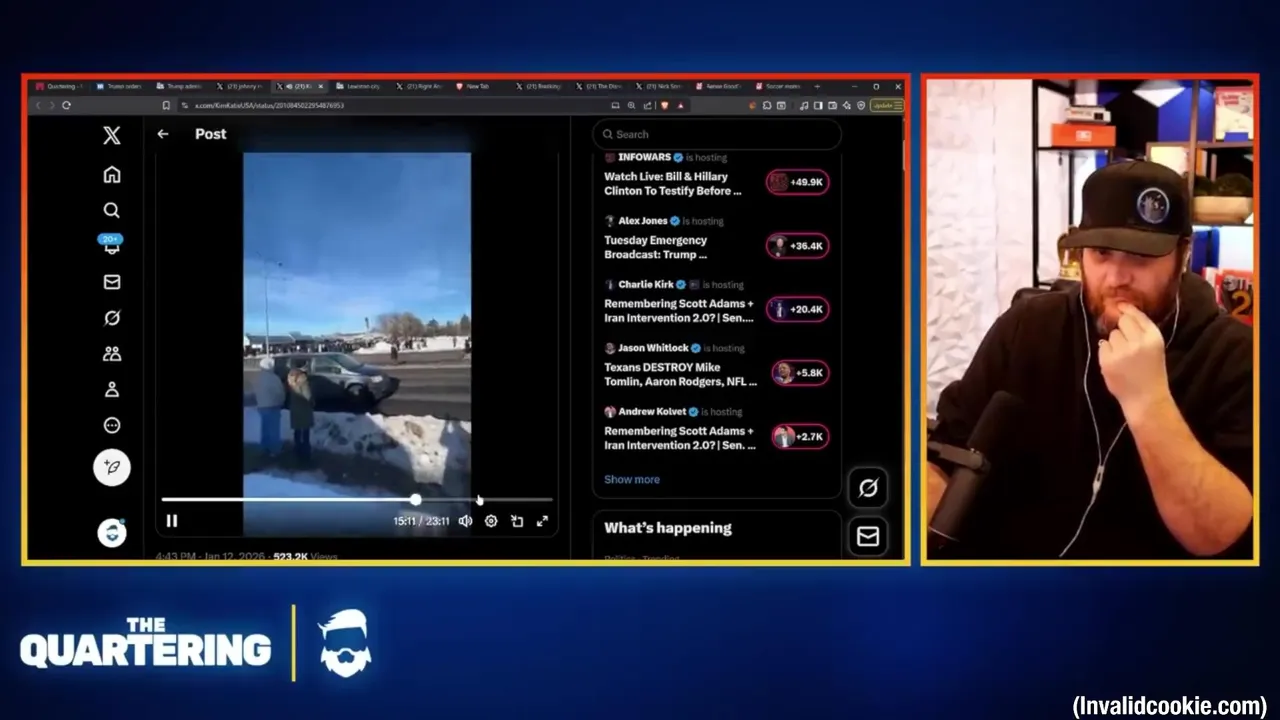Open the floating Messages envelope button
This screenshot has height=720, width=1280.
point(867,537)
